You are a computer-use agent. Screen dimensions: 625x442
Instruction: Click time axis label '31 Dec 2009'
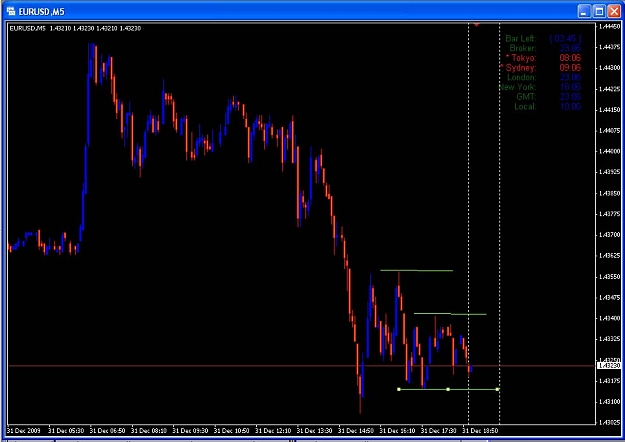[24, 431]
